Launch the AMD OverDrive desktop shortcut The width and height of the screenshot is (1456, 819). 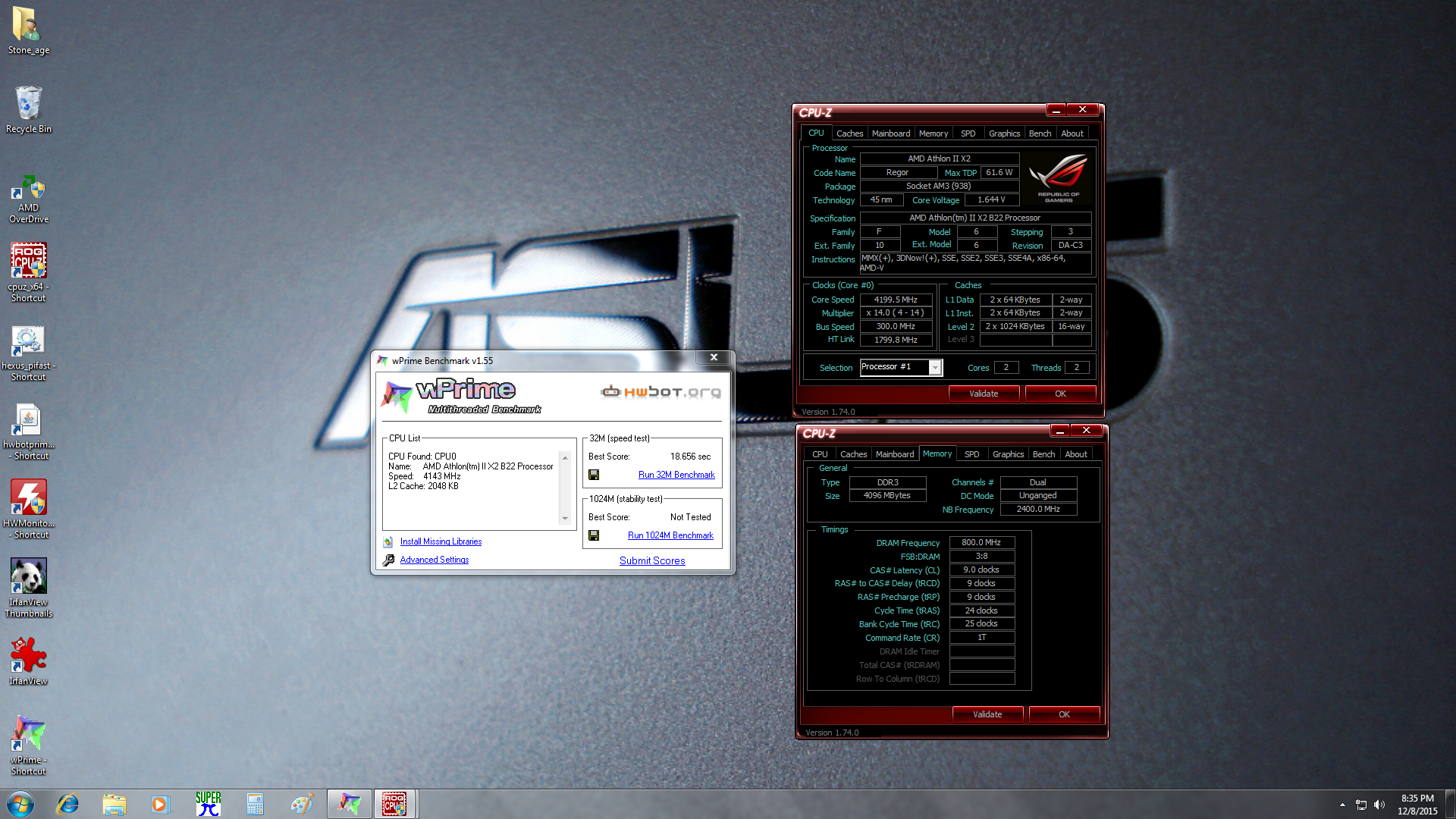(x=28, y=199)
